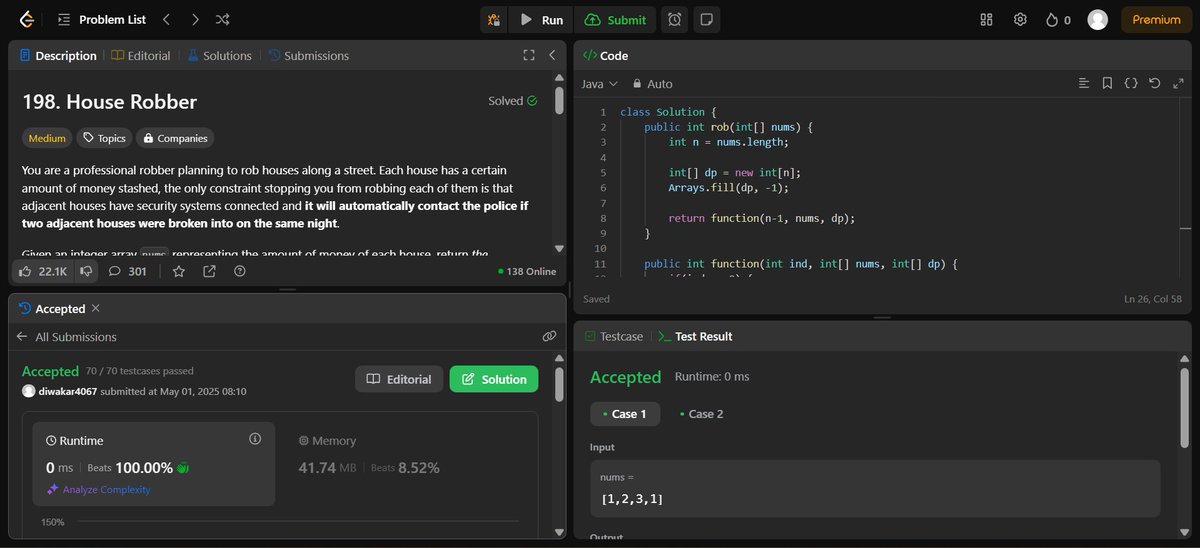Click the 138 Online indicator

527,271
